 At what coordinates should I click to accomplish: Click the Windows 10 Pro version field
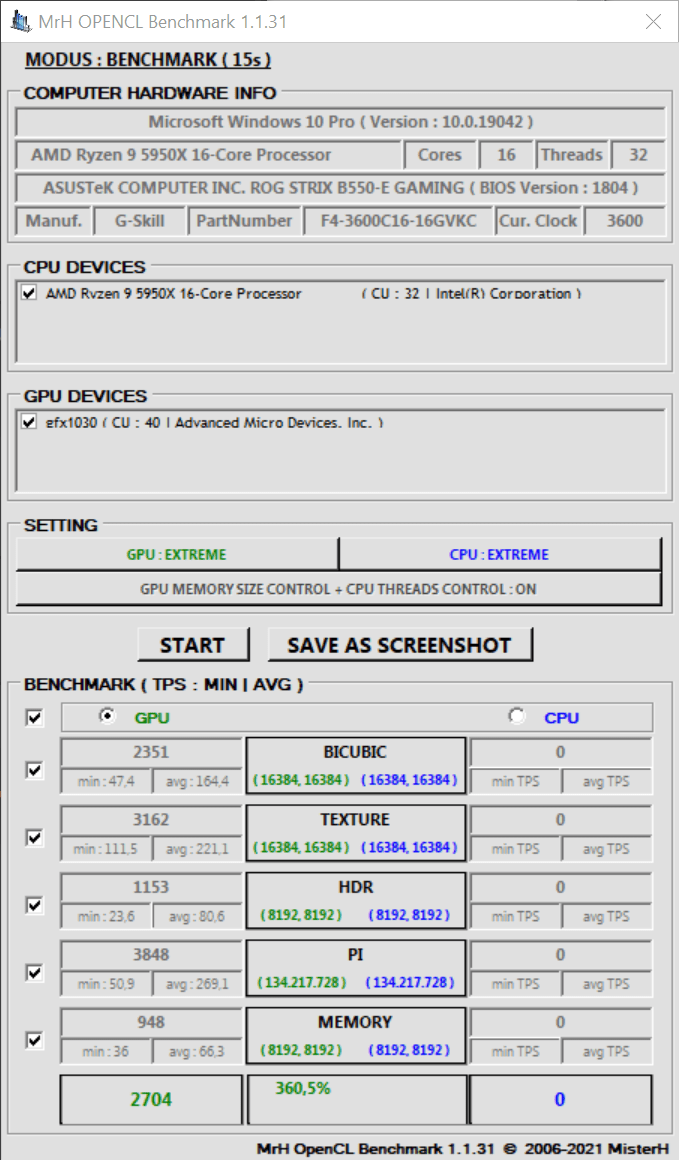(340, 122)
